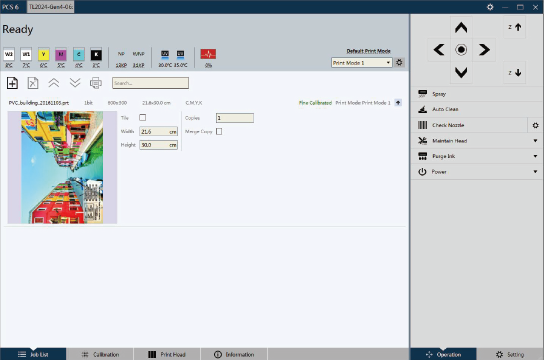Image resolution: width=544 pixels, height=360 pixels.
Task: Click the Auto Clean button
Action: click(x=476, y=109)
